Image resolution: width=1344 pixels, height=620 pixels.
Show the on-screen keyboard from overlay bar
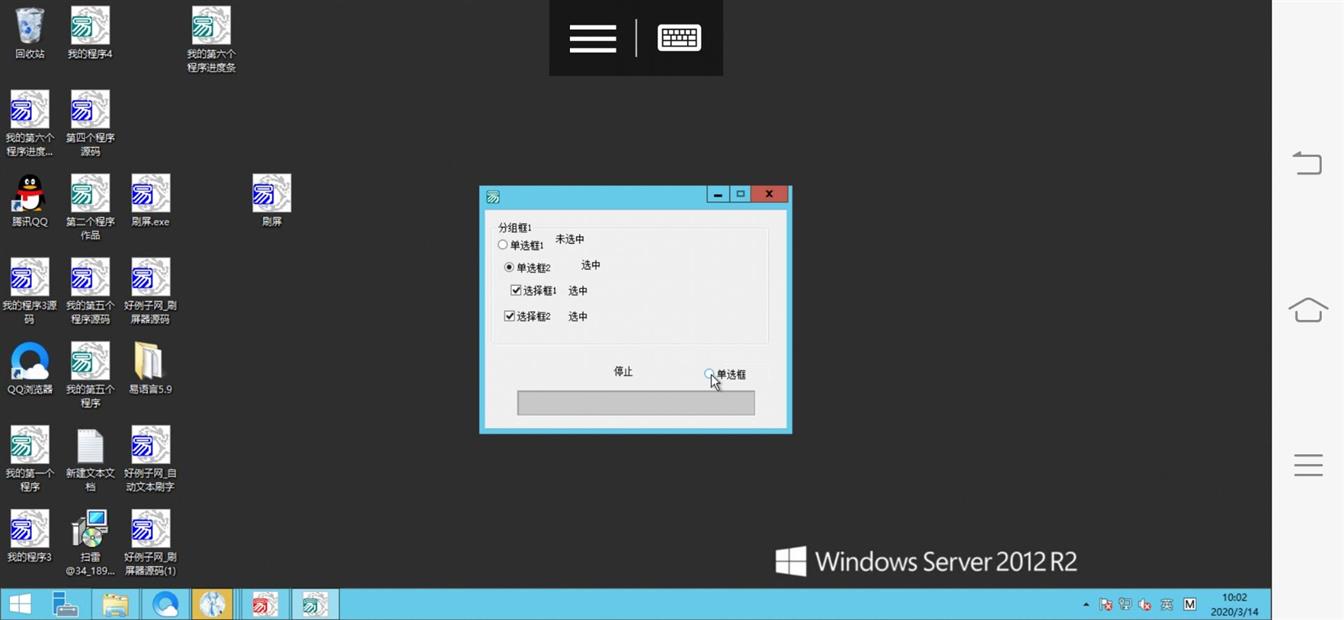679,38
